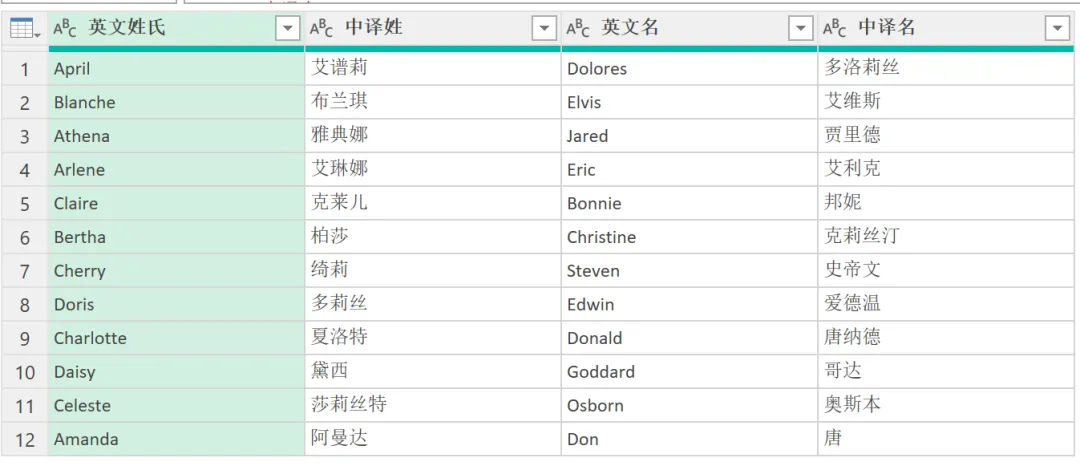Click the cell containing Goddard
This screenshot has width=1080, height=466.
pyautogui.click(x=689, y=372)
